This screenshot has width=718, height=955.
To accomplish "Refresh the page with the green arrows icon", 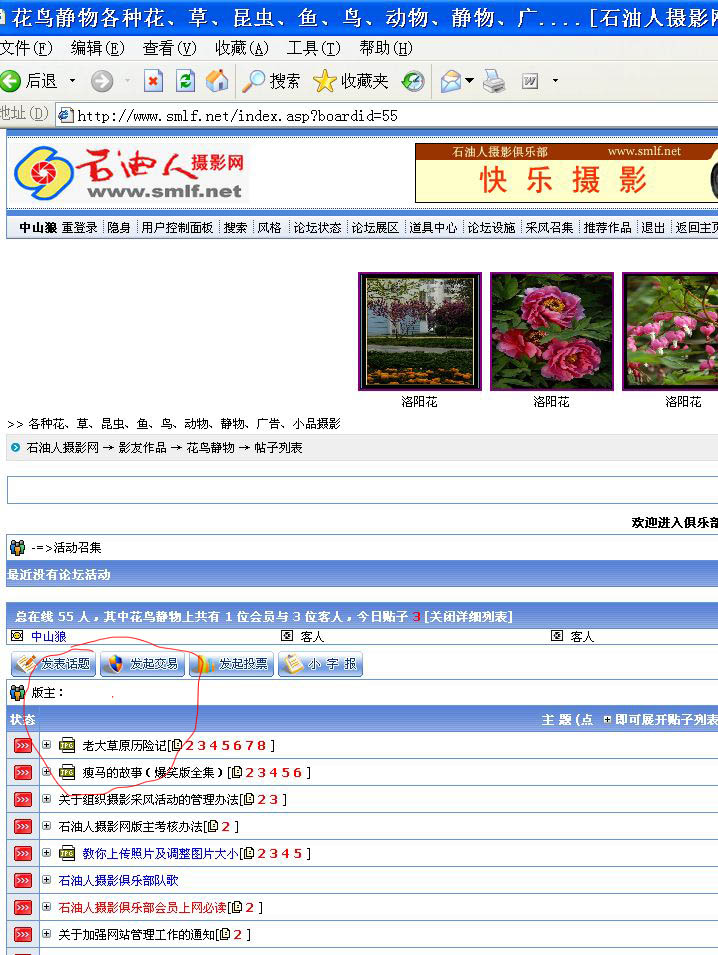I will point(185,81).
